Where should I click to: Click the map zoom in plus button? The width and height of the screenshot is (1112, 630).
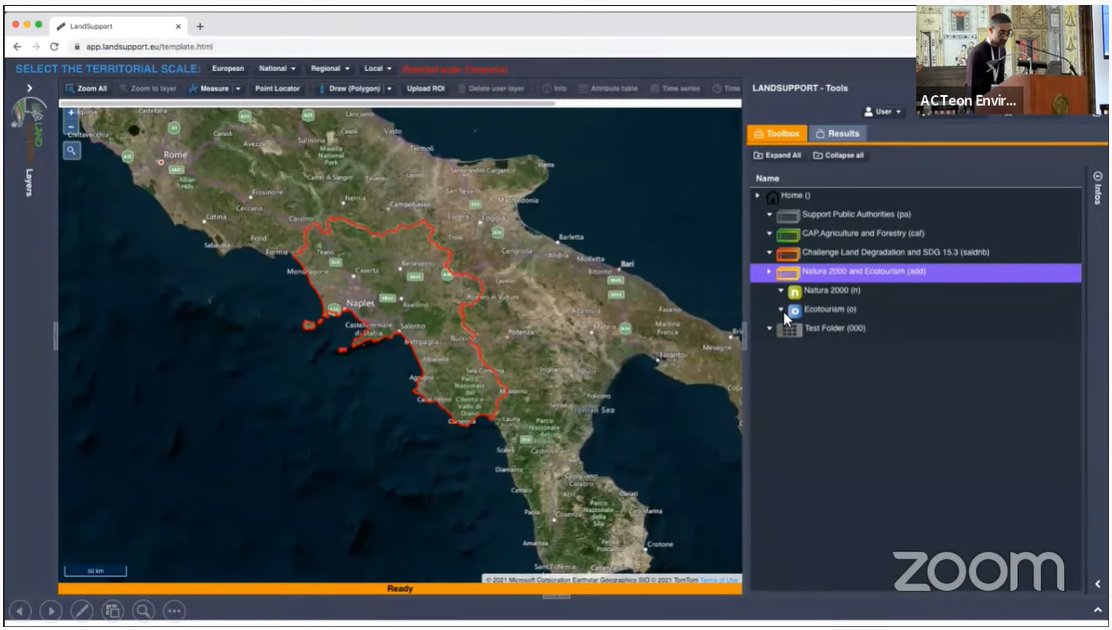coord(71,113)
